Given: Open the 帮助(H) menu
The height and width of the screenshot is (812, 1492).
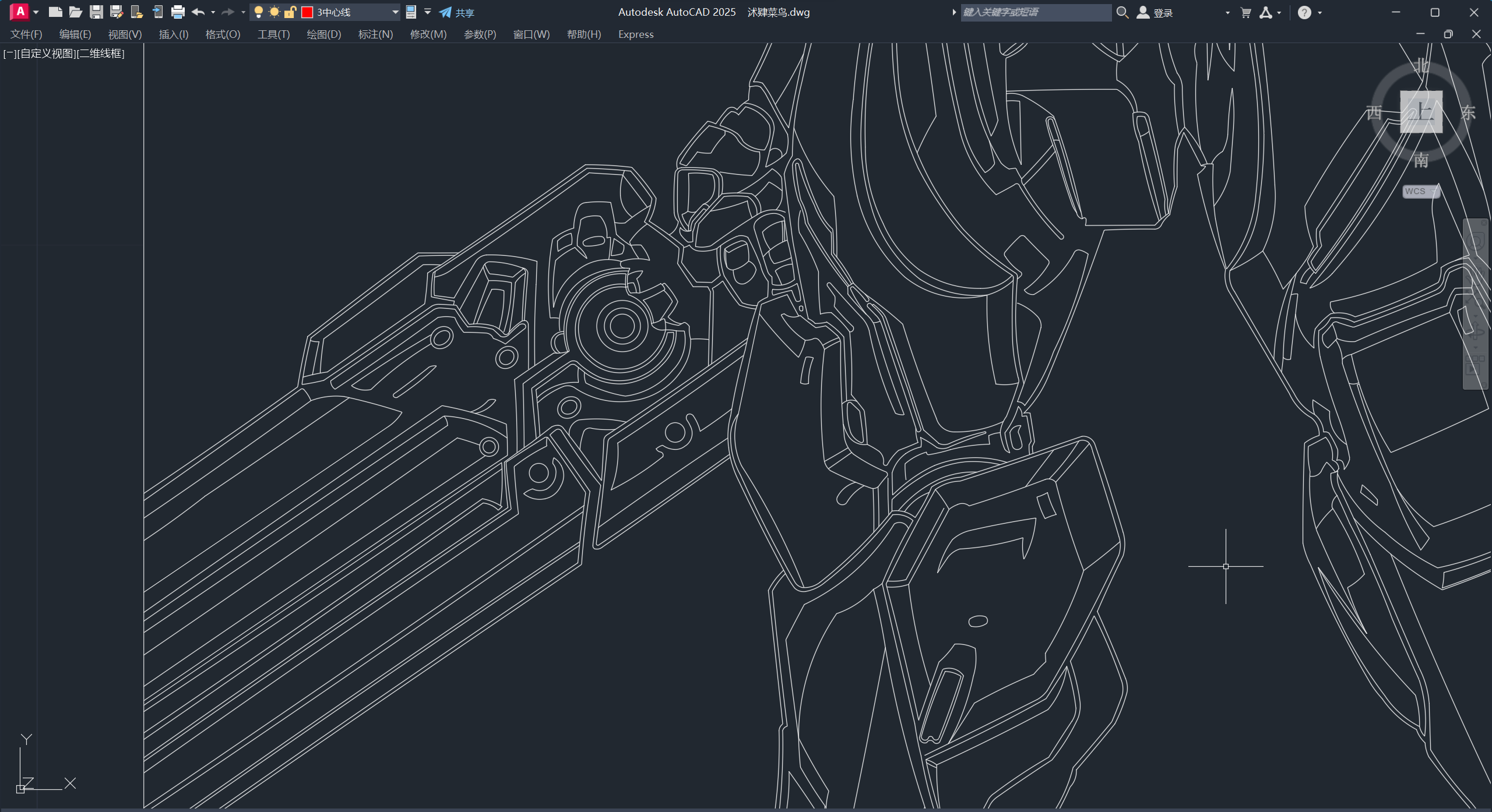Looking at the screenshot, I should (x=584, y=34).
